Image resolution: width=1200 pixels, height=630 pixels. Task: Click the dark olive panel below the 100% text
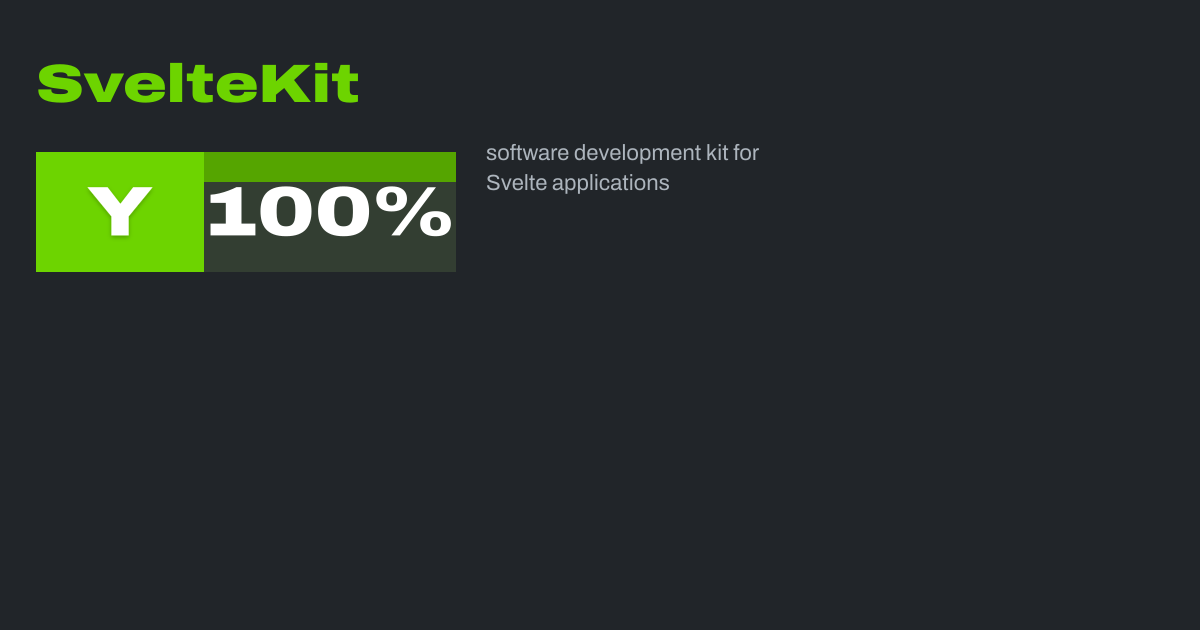(x=329, y=257)
